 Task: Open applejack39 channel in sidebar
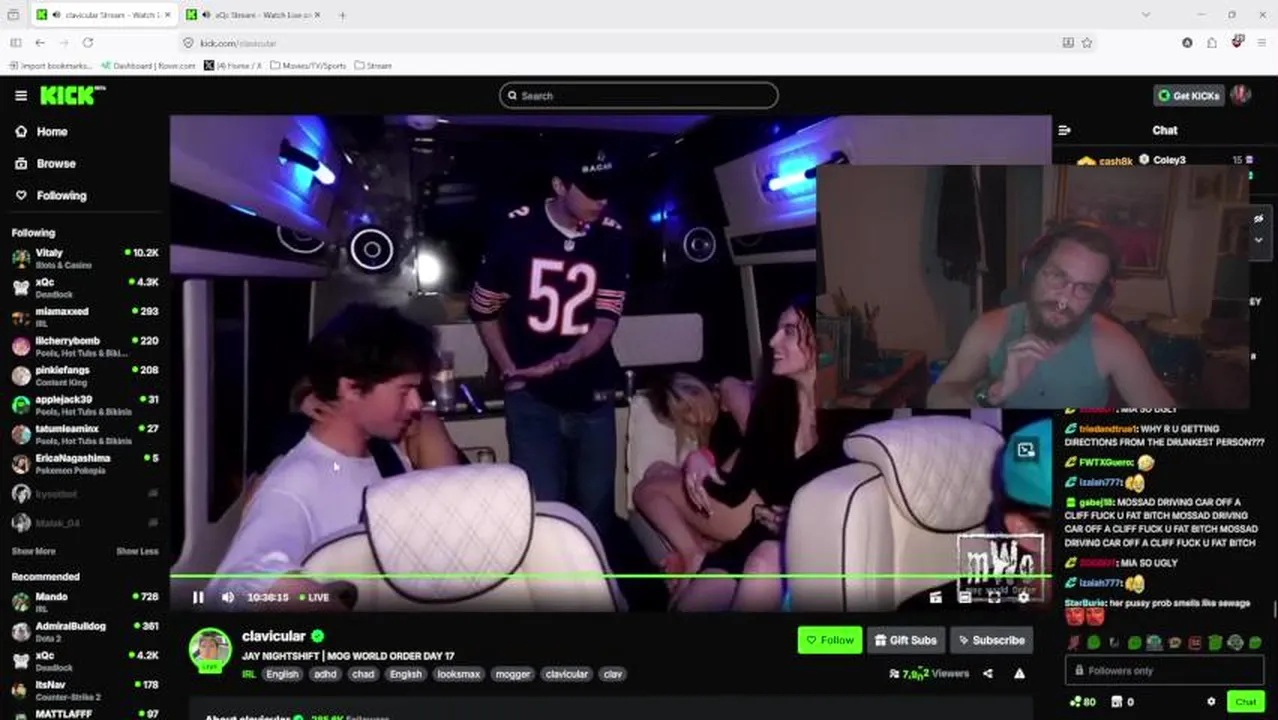pyautogui.click(x=85, y=404)
